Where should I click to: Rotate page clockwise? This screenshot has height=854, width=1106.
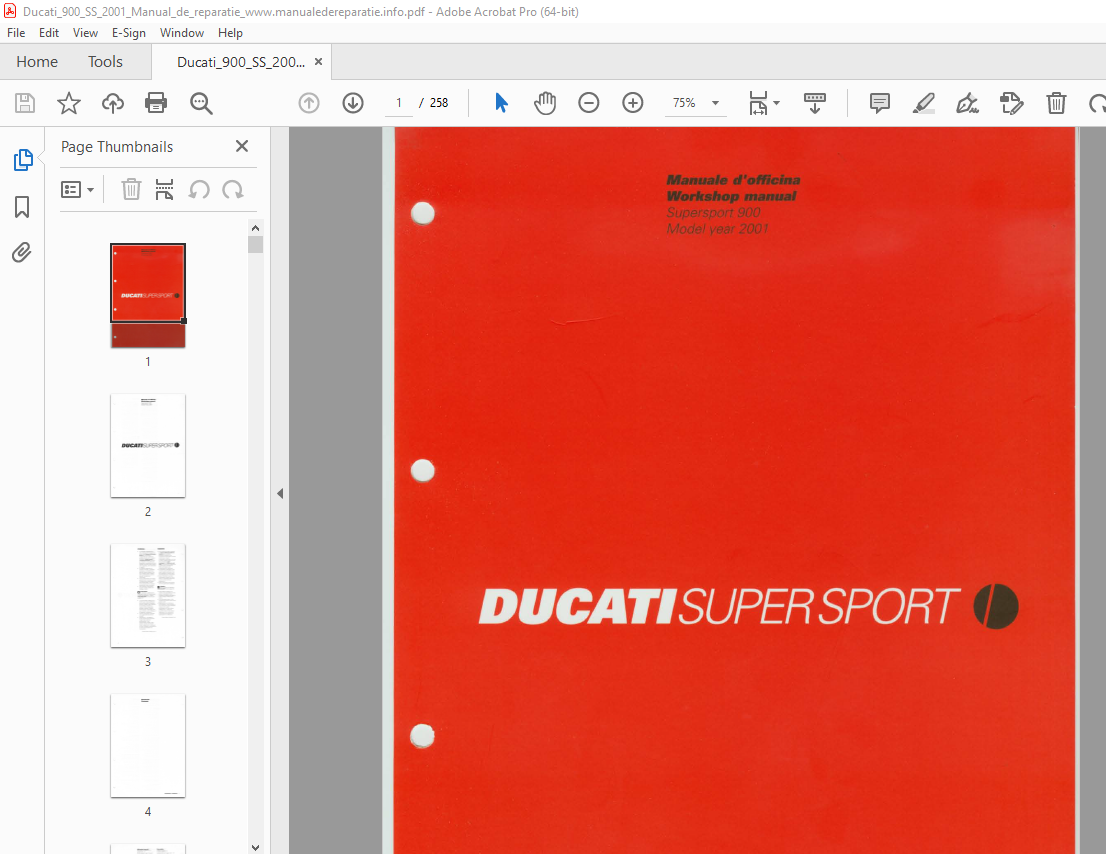233,190
